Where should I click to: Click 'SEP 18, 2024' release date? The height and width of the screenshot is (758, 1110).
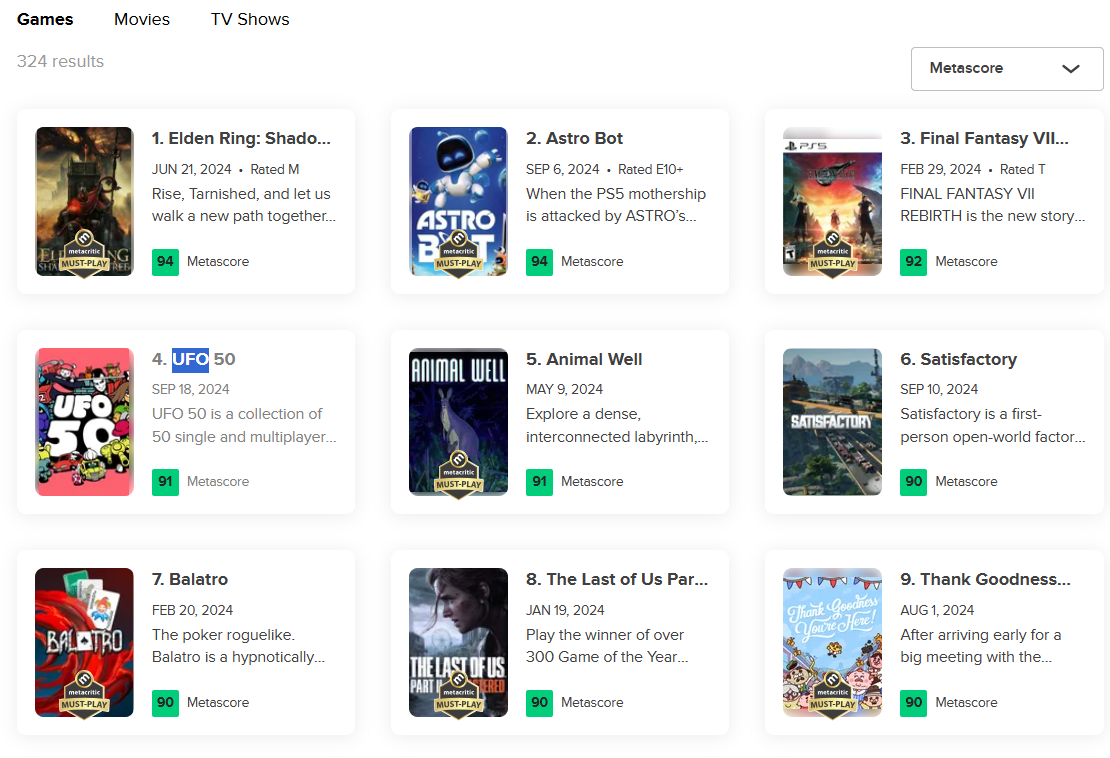click(x=190, y=389)
